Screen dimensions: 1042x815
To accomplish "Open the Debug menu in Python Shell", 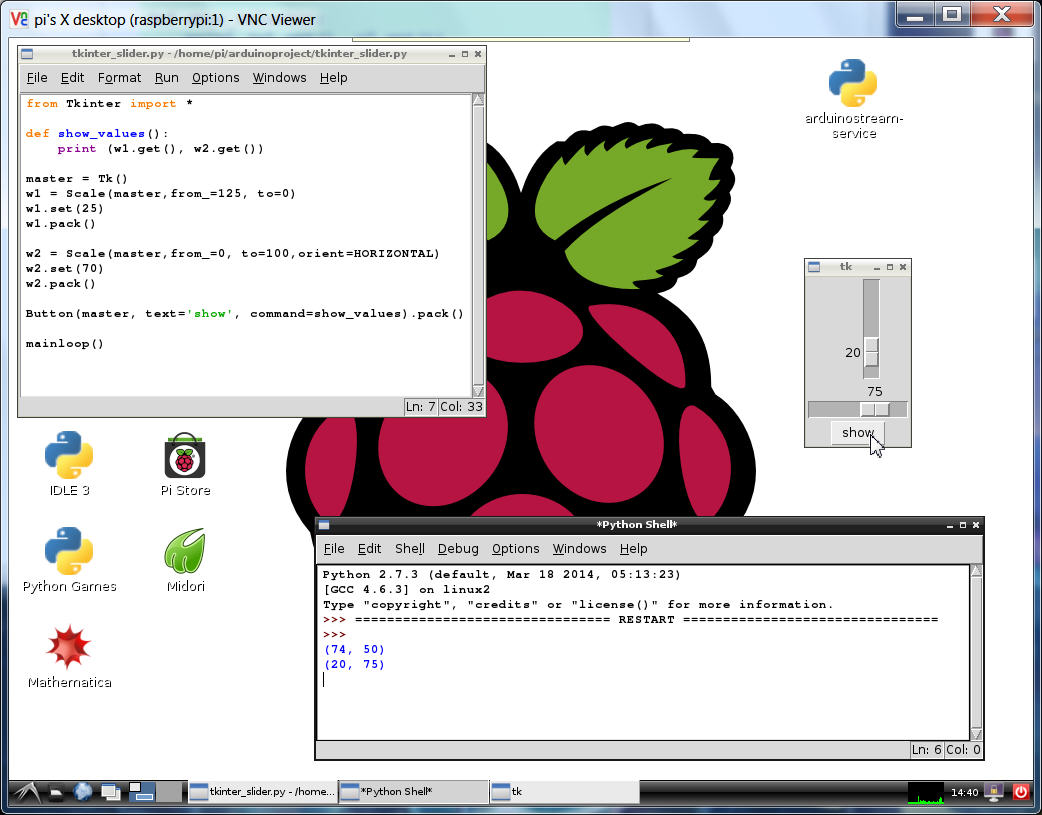I will [x=458, y=549].
